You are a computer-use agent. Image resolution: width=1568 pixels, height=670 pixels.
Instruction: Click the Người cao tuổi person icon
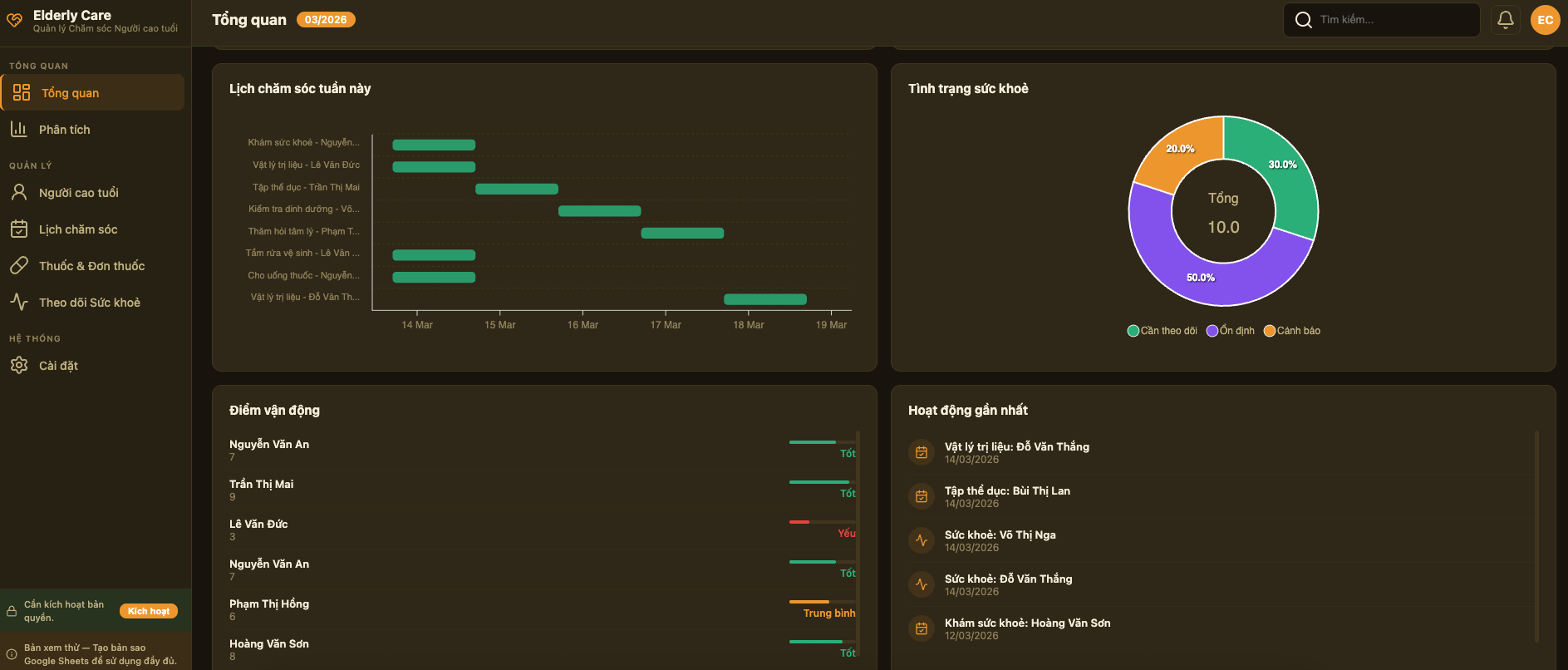pyautogui.click(x=19, y=193)
